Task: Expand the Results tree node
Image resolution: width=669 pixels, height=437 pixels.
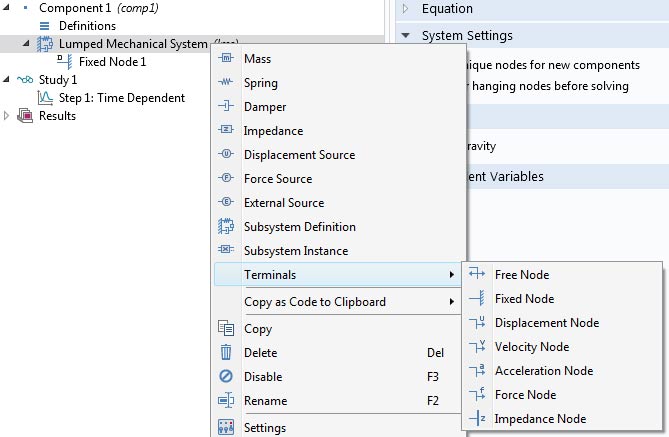Action: coord(9,116)
